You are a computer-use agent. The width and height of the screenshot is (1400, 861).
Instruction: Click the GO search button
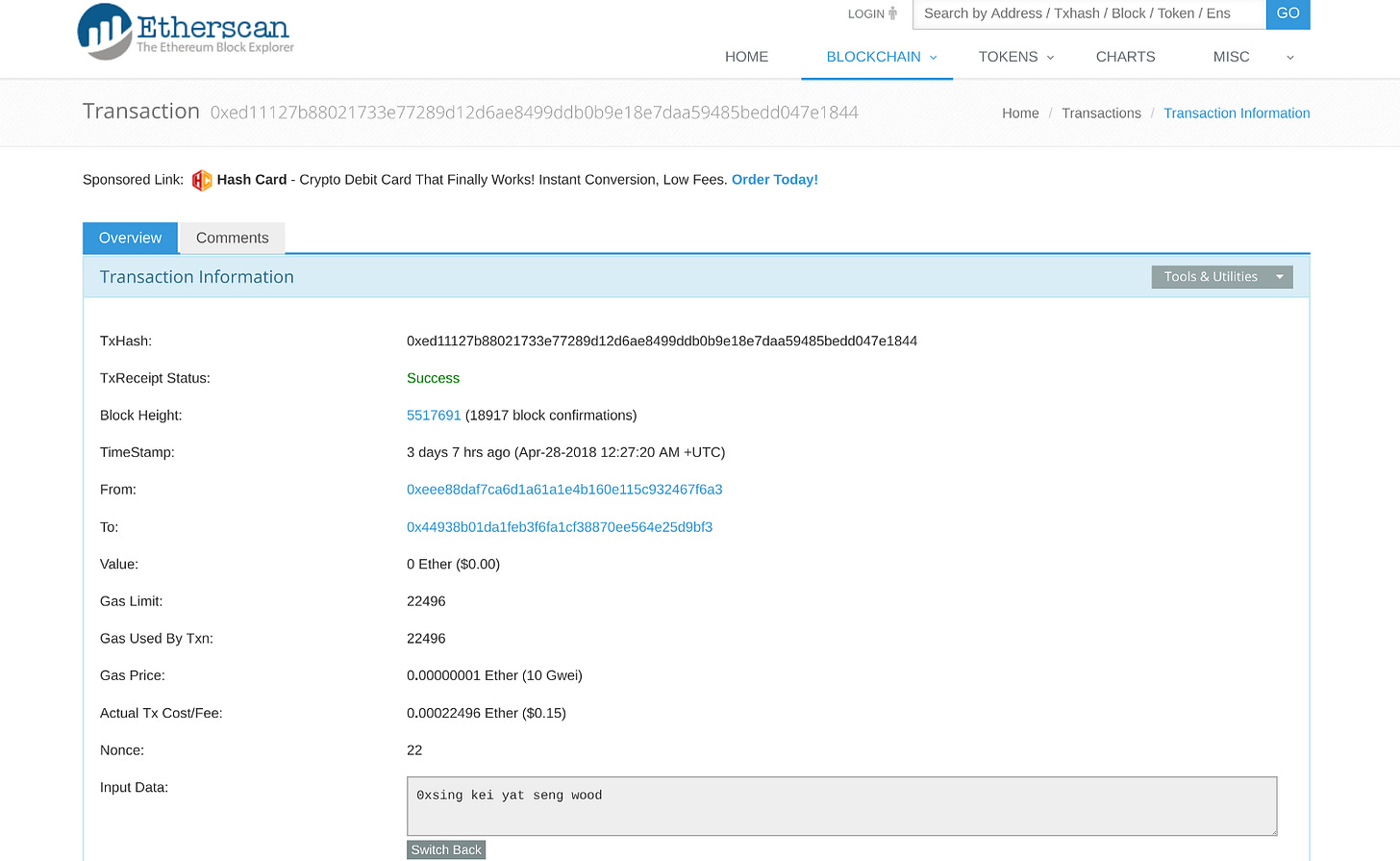click(x=1287, y=13)
